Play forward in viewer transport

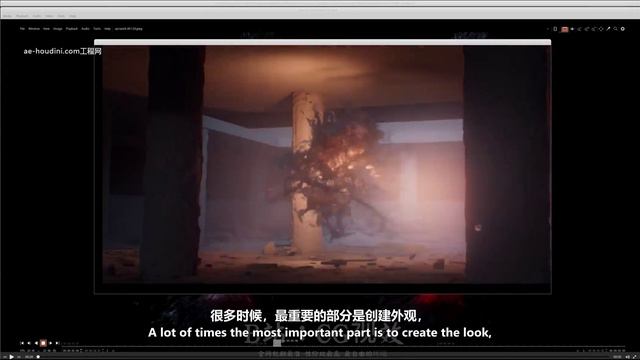[x=51, y=343]
